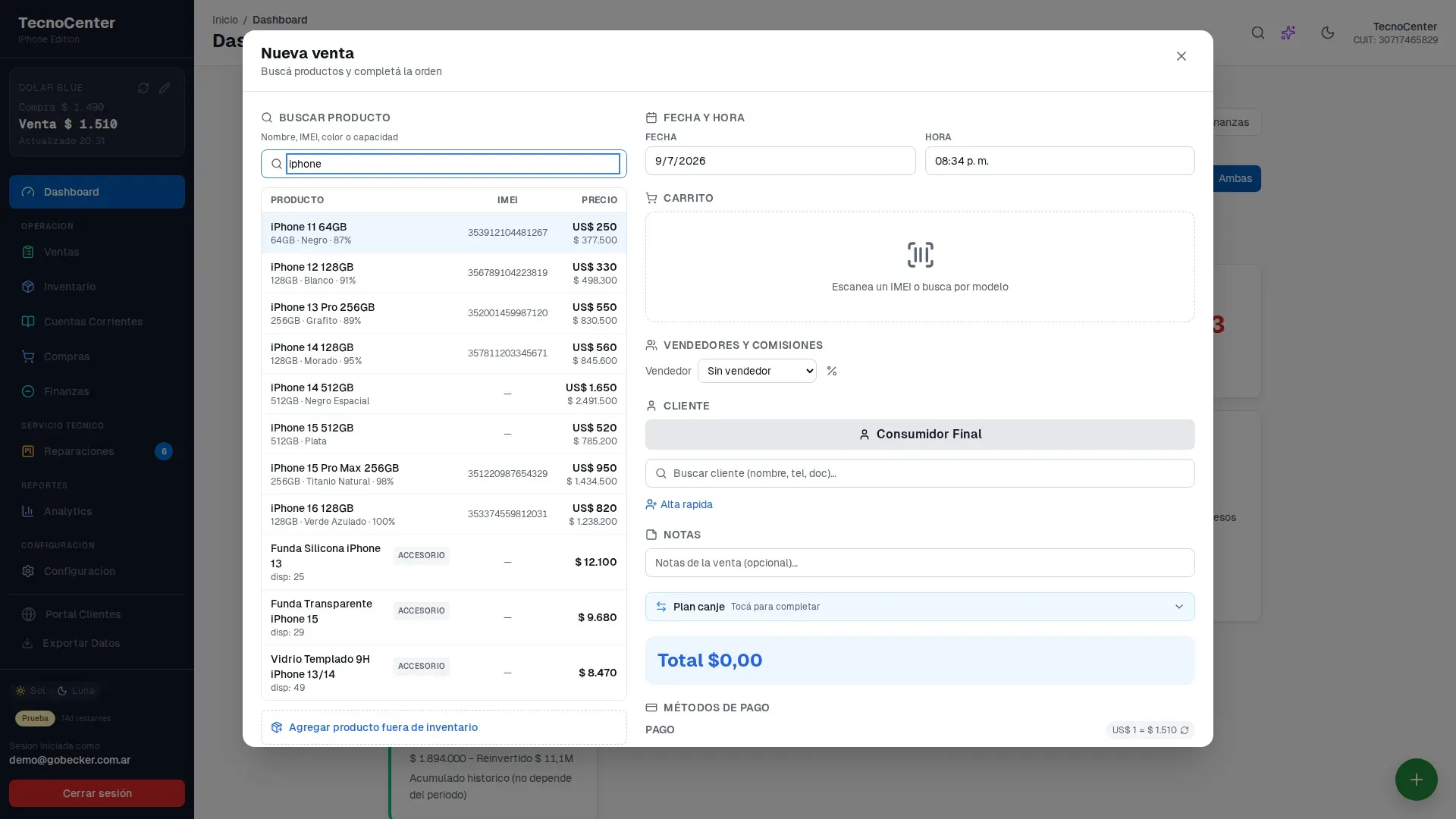Expand the Plan canje section
This screenshot has height=819, width=1456.
click(x=920, y=607)
